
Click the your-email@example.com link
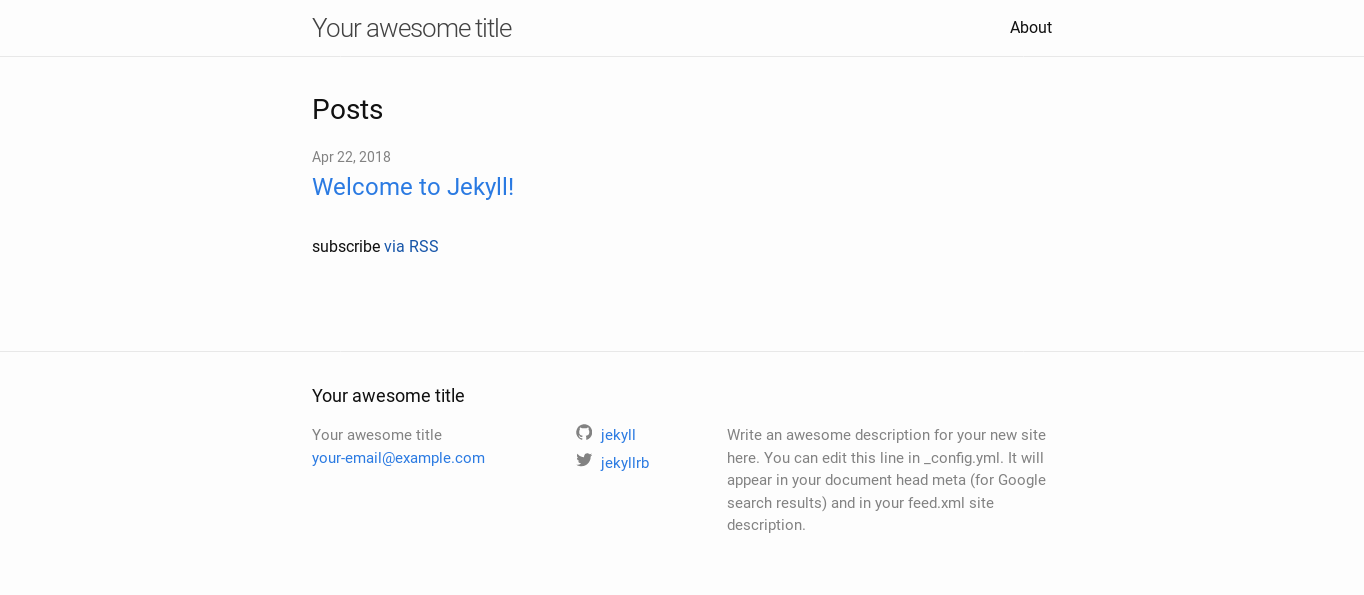point(398,458)
